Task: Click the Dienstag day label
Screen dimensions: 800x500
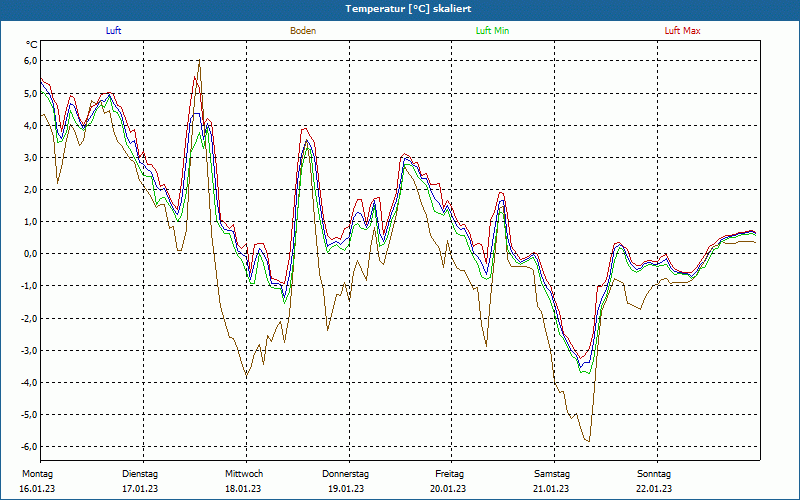Action: (x=140, y=473)
